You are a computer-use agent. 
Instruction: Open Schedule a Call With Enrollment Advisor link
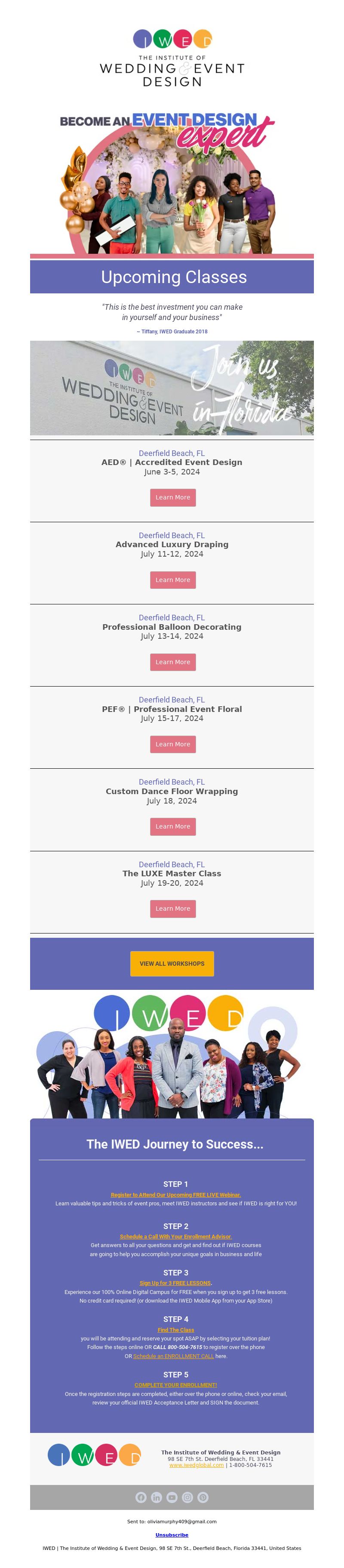click(176, 1236)
